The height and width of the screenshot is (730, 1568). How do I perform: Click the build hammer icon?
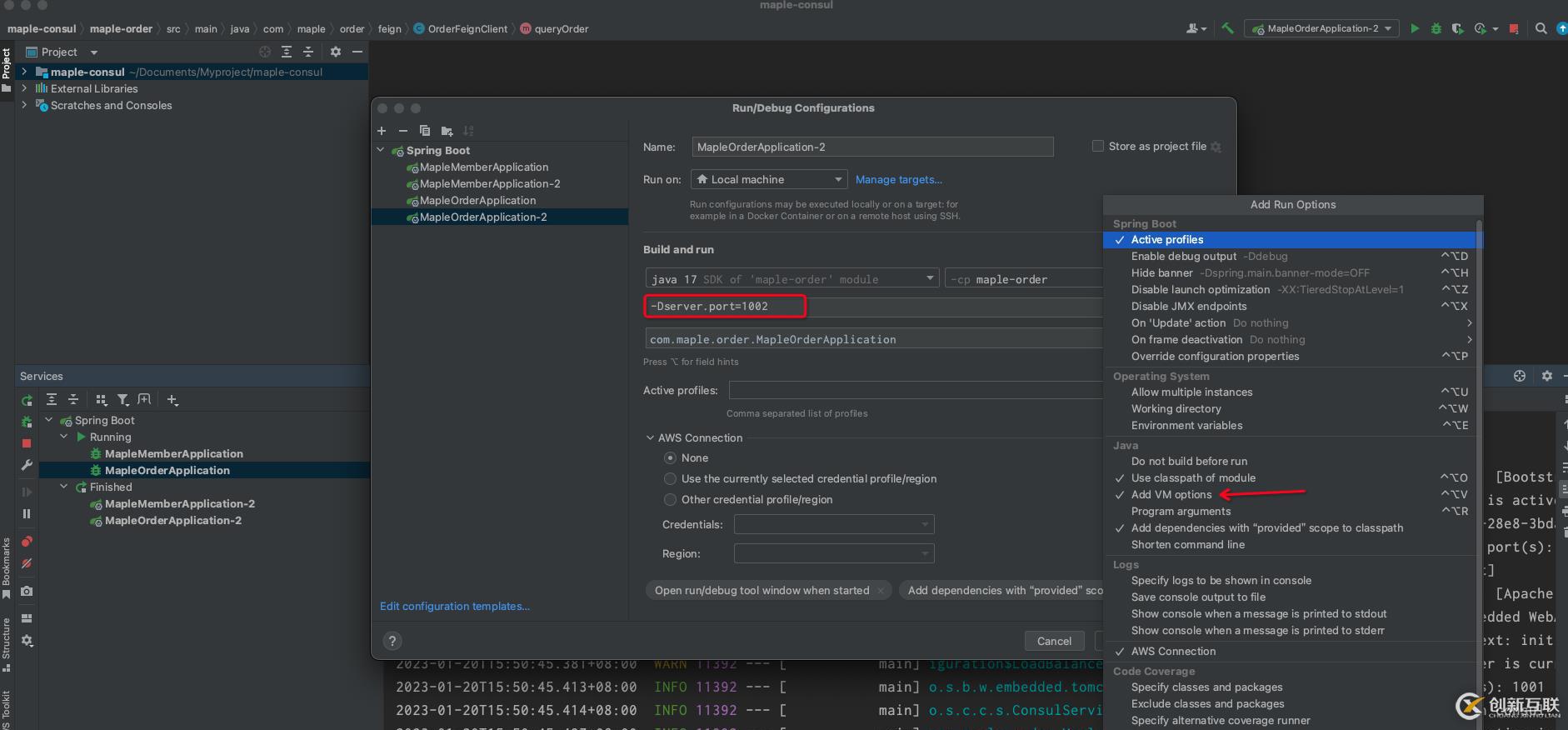coord(1227,28)
